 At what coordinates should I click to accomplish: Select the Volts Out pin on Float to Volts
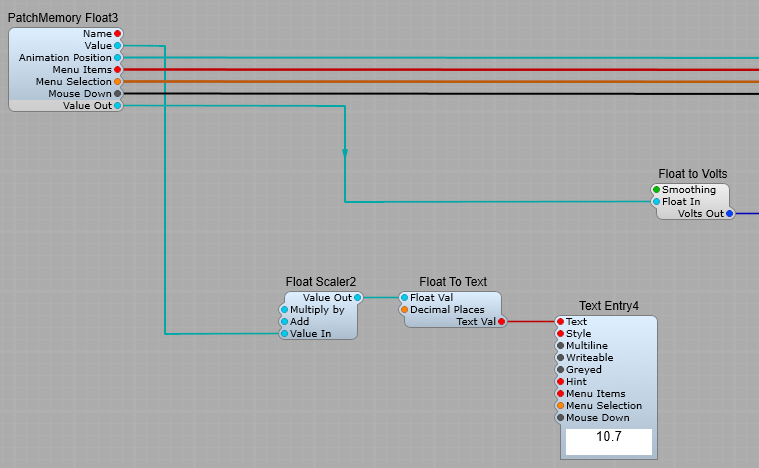point(729,213)
